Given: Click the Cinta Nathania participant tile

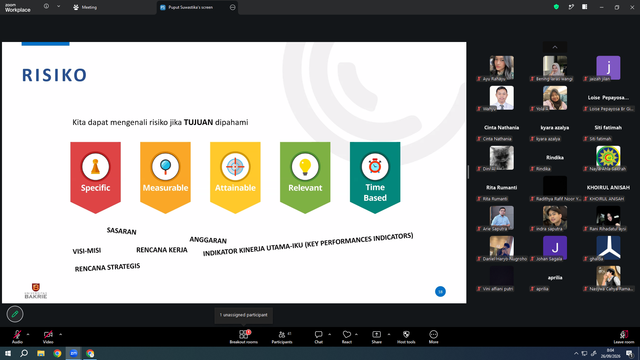Looking at the screenshot, I should tap(502, 128).
